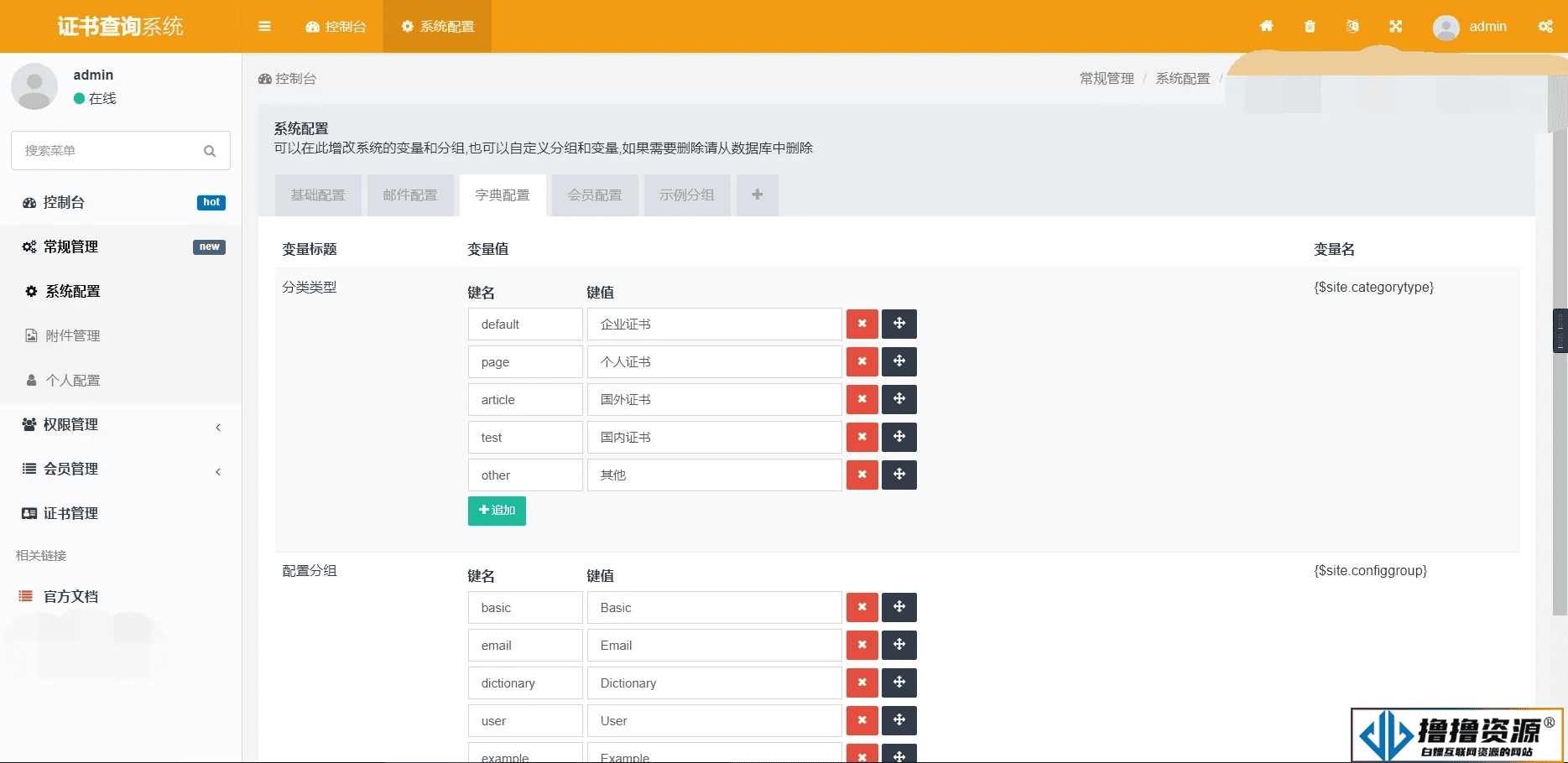This screenshot has width=1568, height=763.
Task: Click move handle for 'basic' row
Action: pyautogui.click(x=899, y=607)
